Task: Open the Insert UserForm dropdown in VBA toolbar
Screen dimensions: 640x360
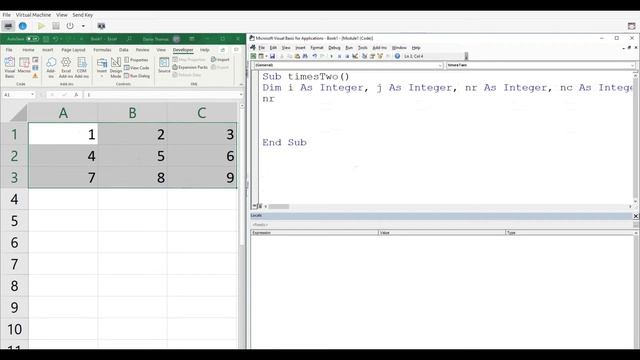Action: [x=266, y=56]
